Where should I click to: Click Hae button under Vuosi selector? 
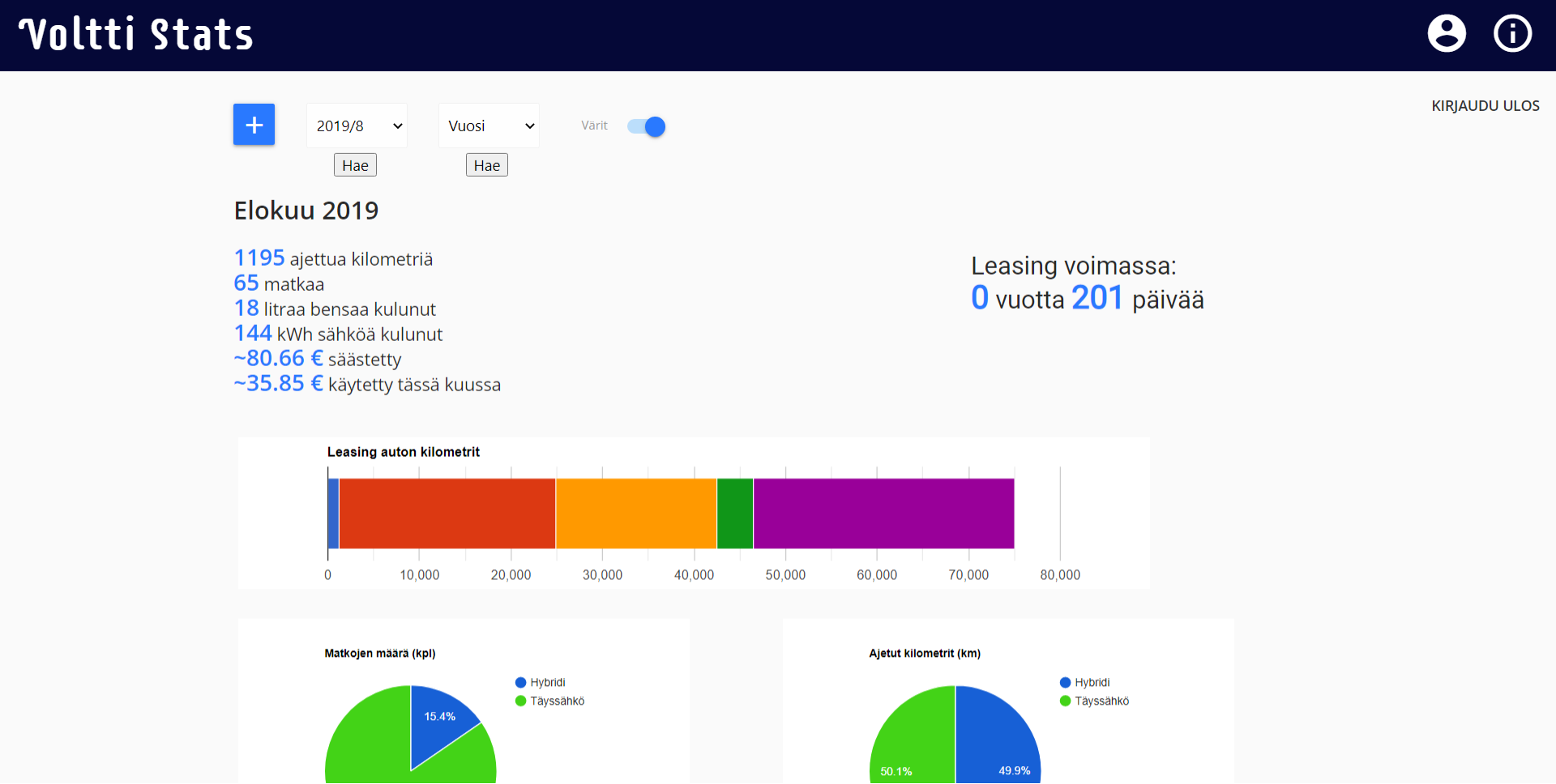click(487, 165)
